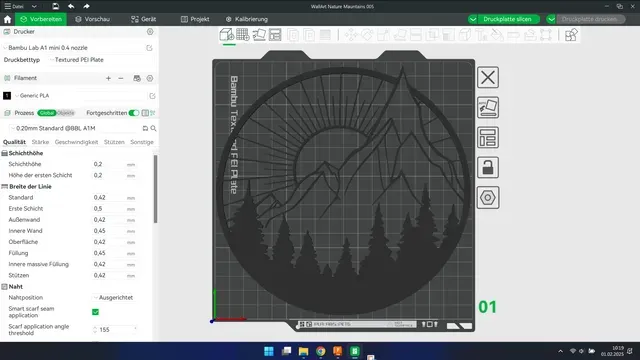Switch to the Projekt tab
The image size is (640, 360).
(x=195, y=19)
